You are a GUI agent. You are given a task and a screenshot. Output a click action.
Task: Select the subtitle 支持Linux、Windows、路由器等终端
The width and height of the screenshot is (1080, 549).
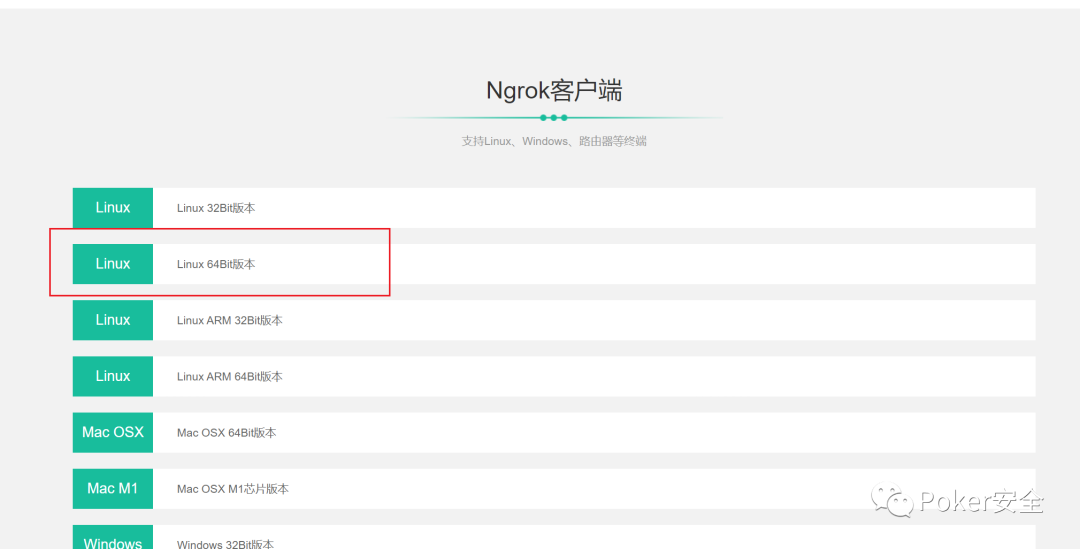[x=554, y=141]
